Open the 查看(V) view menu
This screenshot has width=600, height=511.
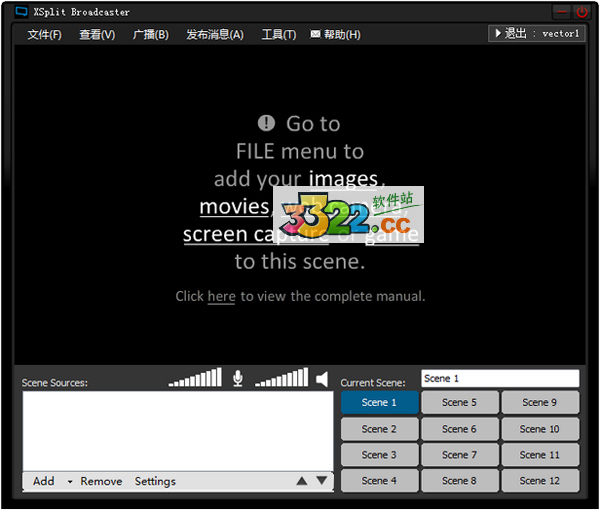[97, 35]
